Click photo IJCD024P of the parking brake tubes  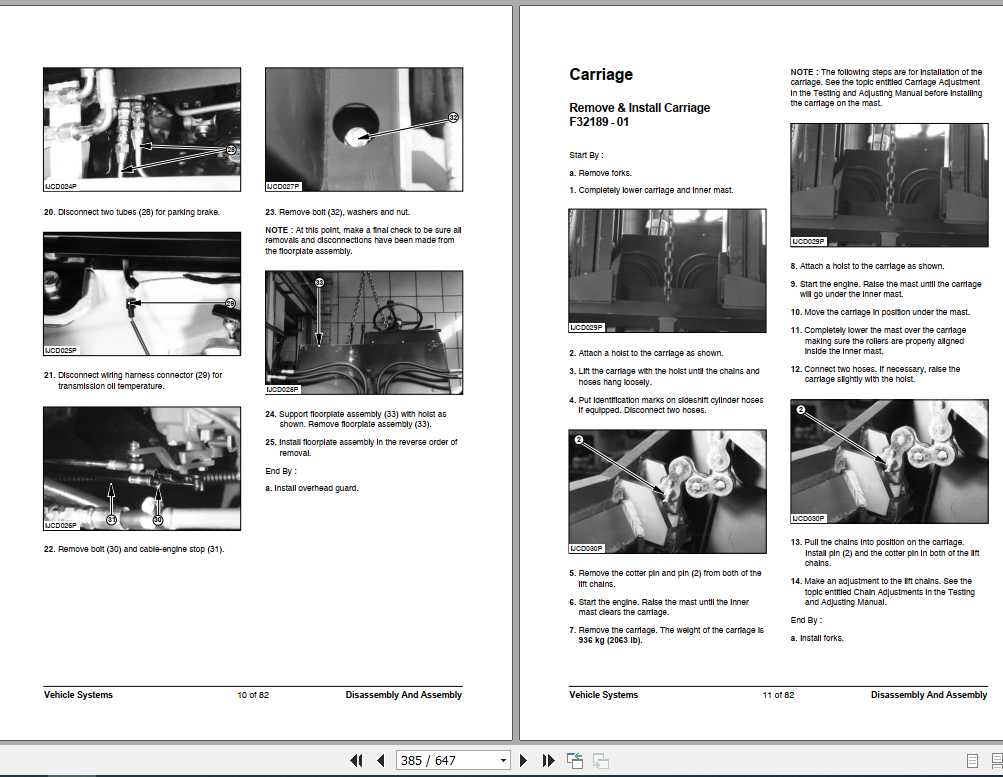pos(140,128)
